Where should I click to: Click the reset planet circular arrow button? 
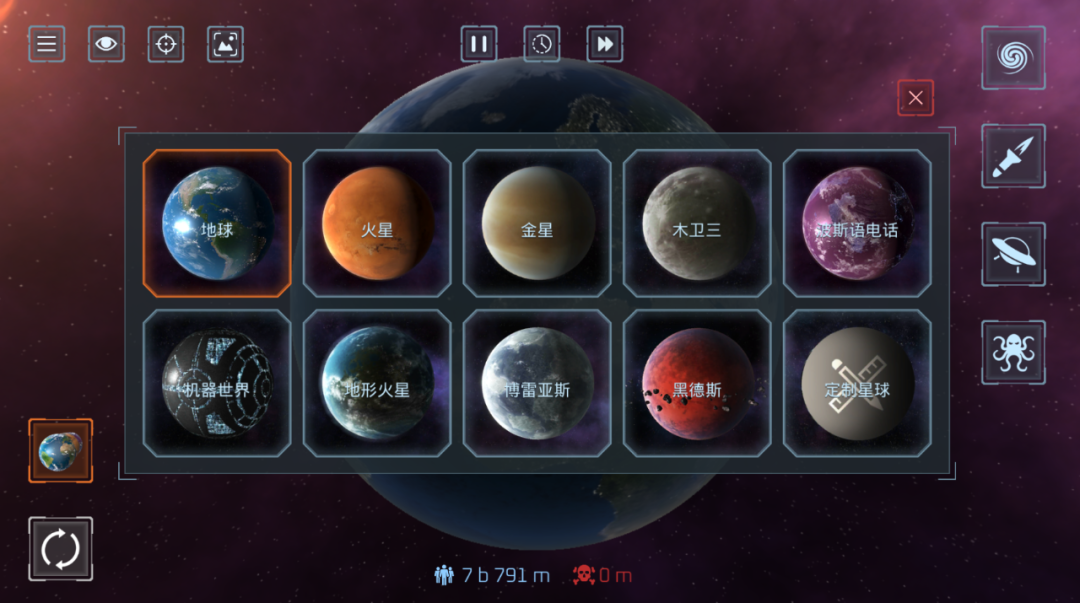[x=61, y=549]
